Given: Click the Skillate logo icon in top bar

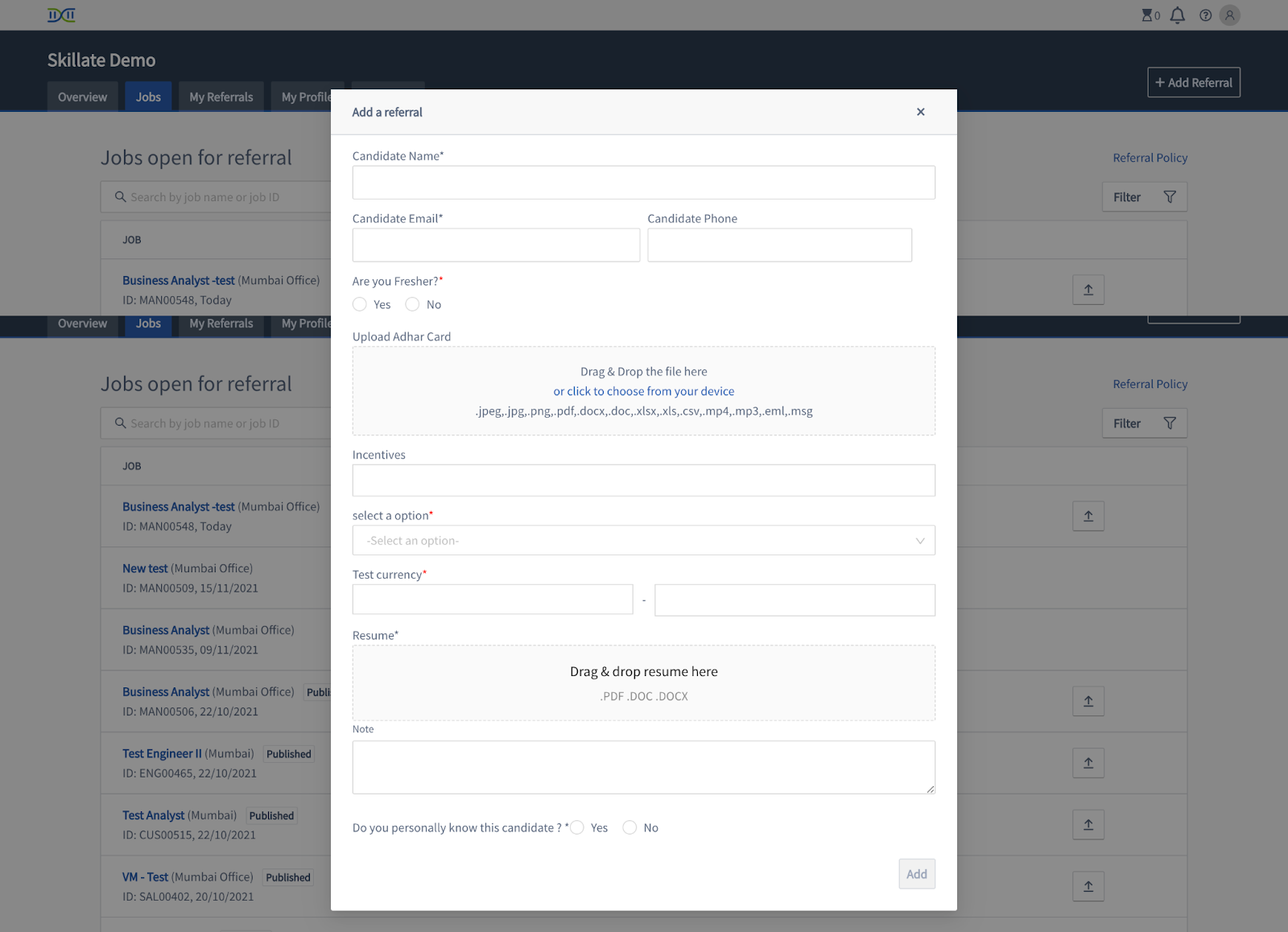Looking at the screenshot, I should click(x=61, y=14).
